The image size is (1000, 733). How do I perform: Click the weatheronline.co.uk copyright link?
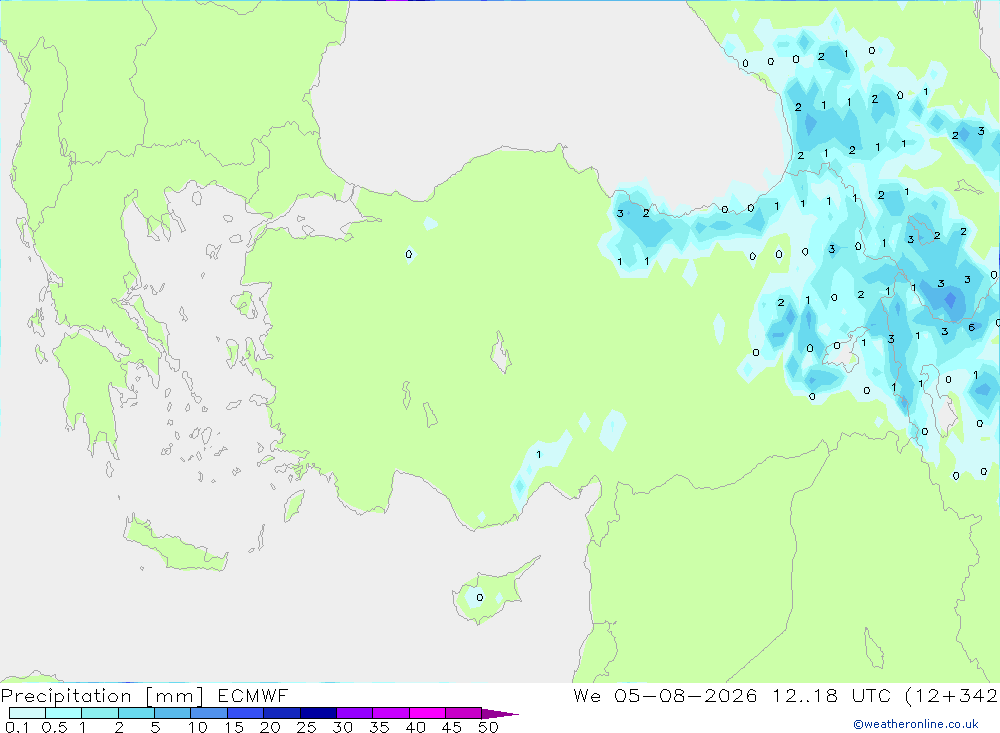coord(916,724)
